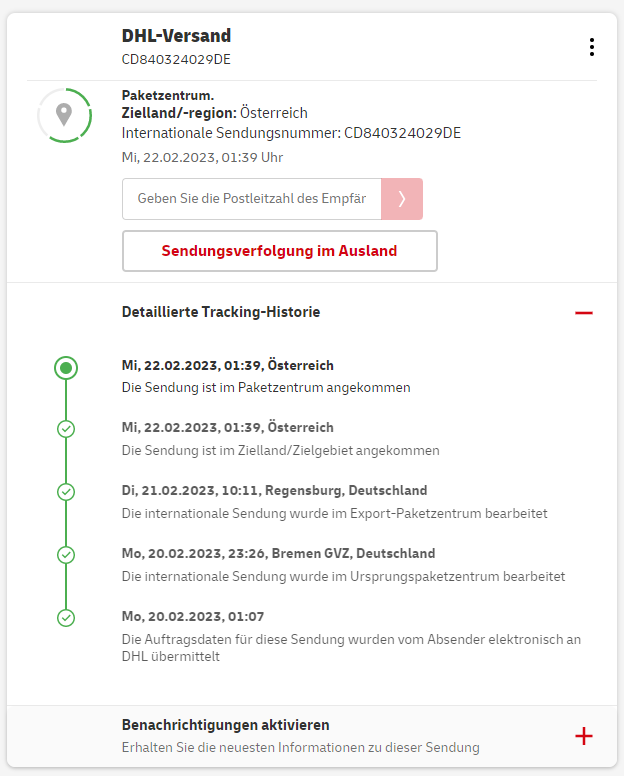Click the Regensburg, Deutschland history entry
This screenshot has width=624, height=776.
pyautogui.click(x=274, y=491)
